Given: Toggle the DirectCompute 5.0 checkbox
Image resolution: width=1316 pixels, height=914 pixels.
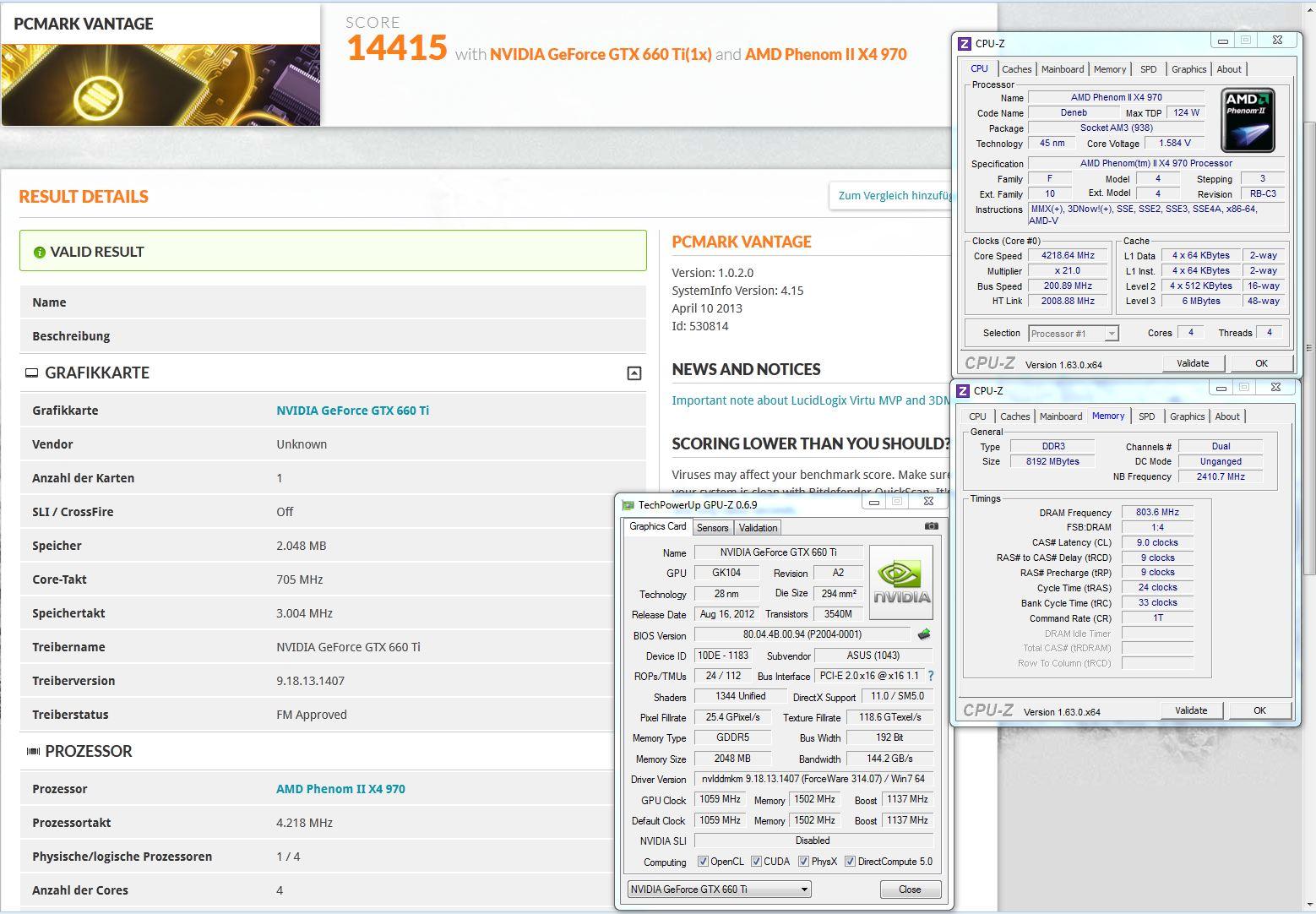Looking at the screenshot, I should pyautogui.click(x=850, y=862).
